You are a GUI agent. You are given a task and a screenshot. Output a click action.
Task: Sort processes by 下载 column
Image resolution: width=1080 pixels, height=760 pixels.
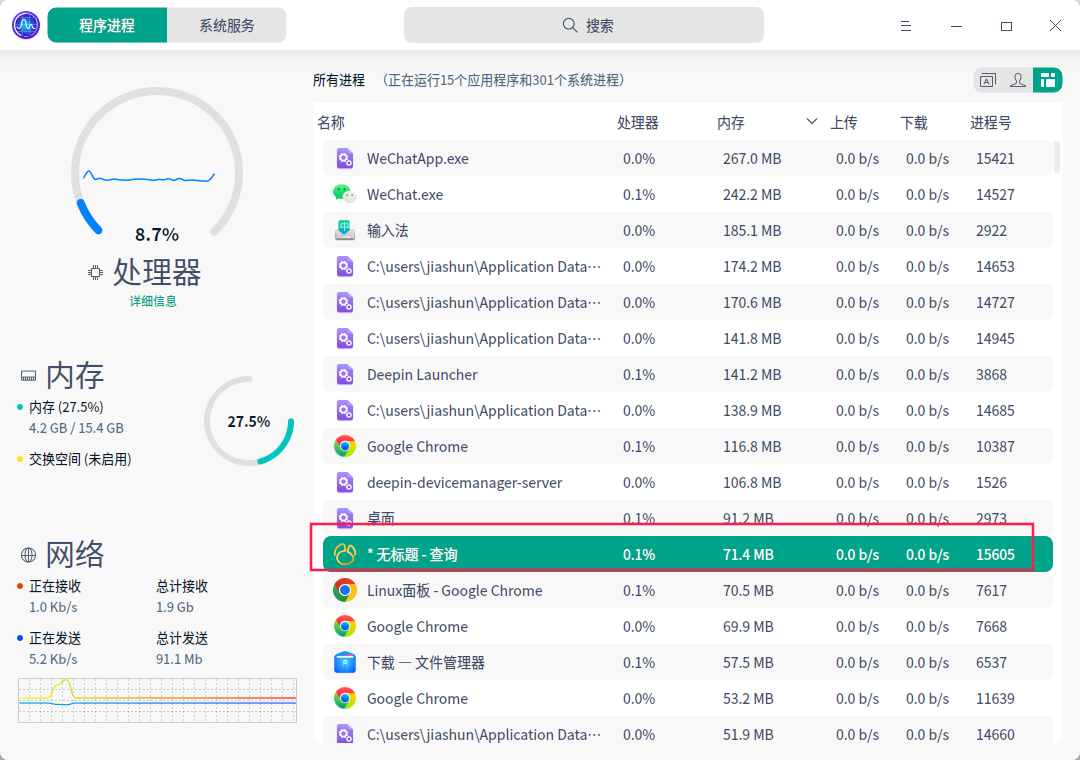tap(914, 123)
